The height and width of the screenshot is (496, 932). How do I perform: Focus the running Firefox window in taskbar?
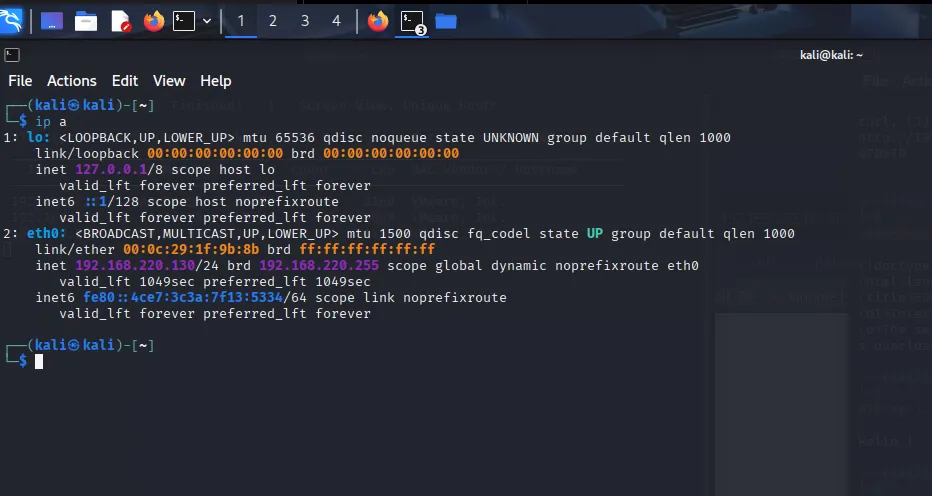[x=377, y=21]
